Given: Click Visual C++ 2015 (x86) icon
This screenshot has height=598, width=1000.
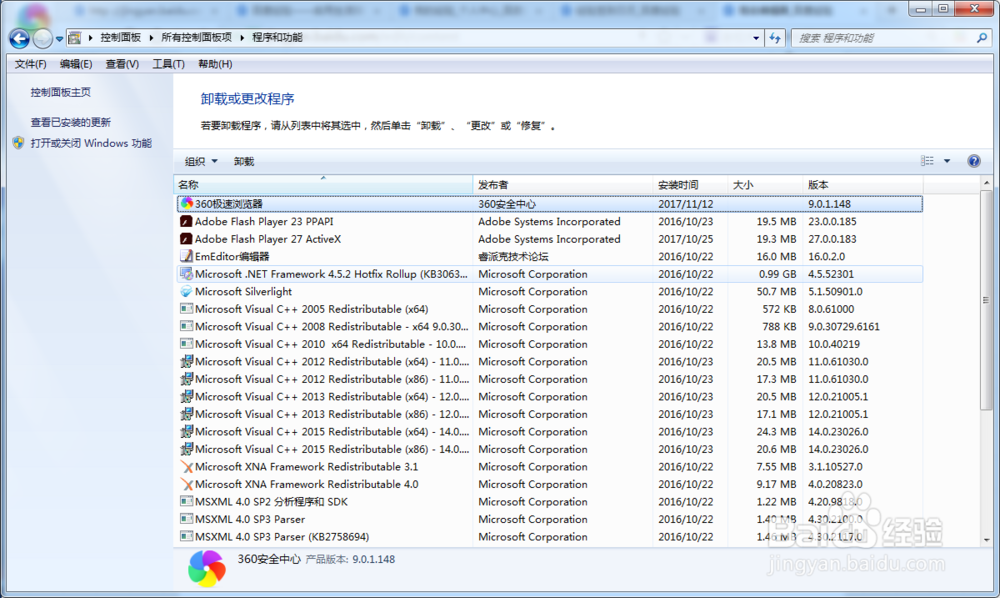Looking at the screenshot, I should pos(186,449).
